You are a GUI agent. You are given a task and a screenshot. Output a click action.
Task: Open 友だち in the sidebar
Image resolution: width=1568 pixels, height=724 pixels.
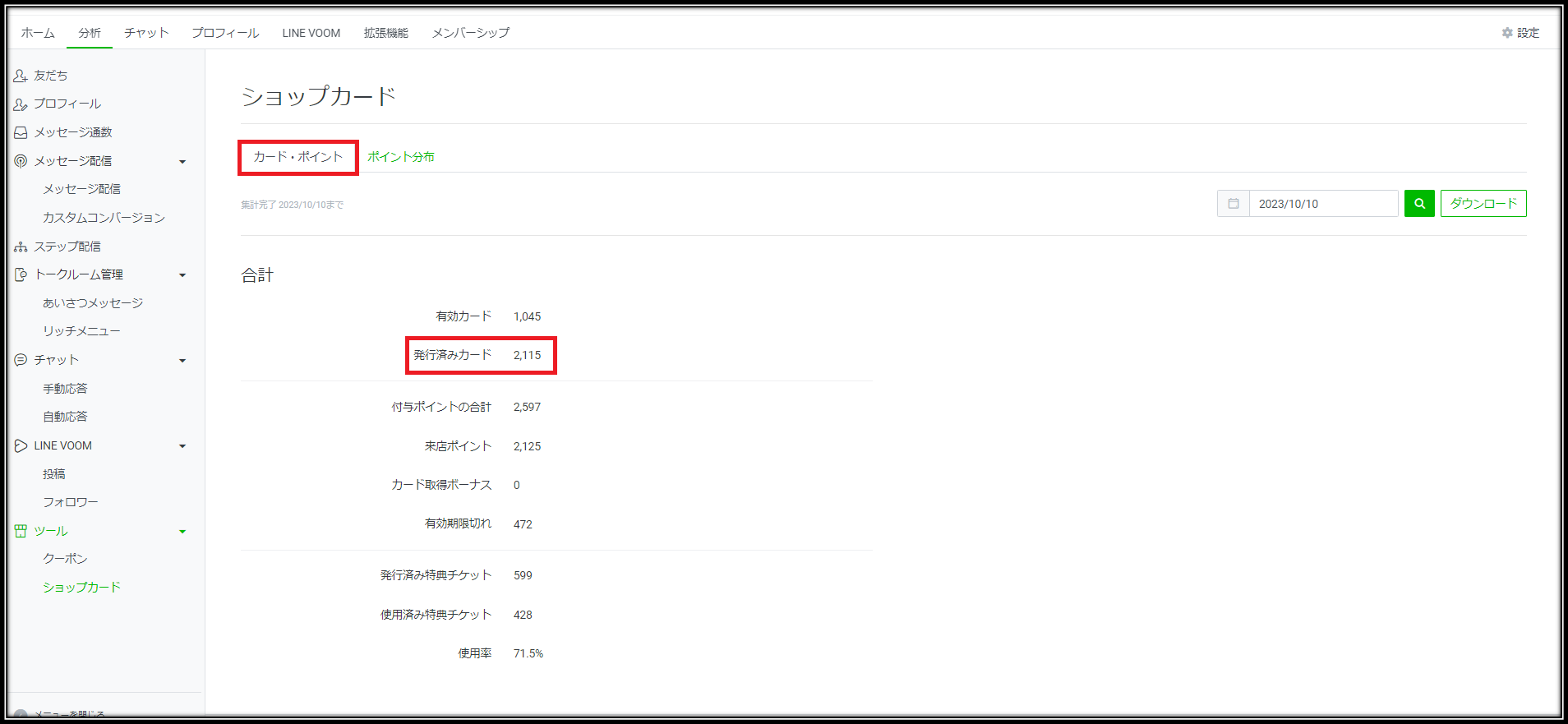click(51, 76)
